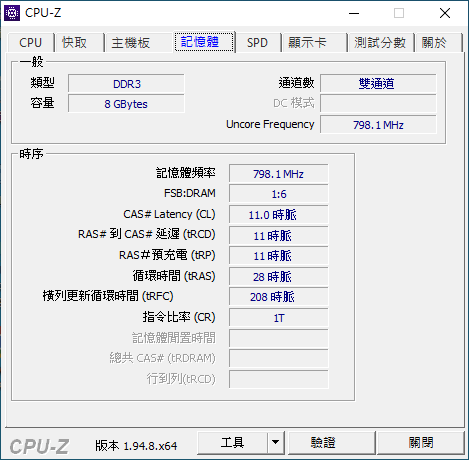This screenshot has width=469, height=460.
Task: Click the 橫列更新循環時間 (tRFC) label
Action: coord(108,296)
